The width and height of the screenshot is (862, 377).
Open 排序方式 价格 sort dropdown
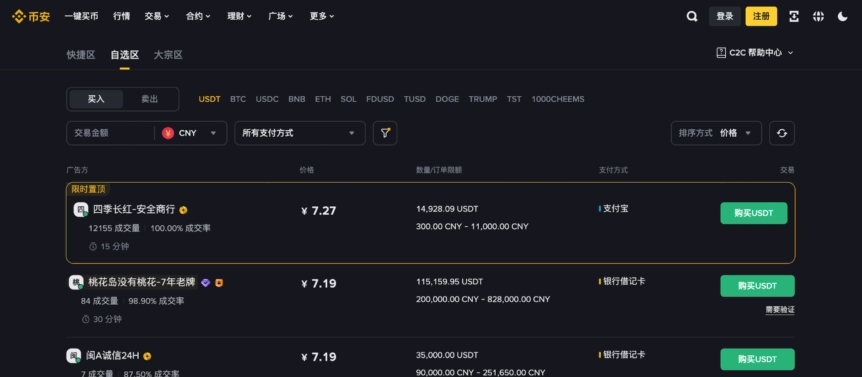pyautogui.click(x=716, y=133)
